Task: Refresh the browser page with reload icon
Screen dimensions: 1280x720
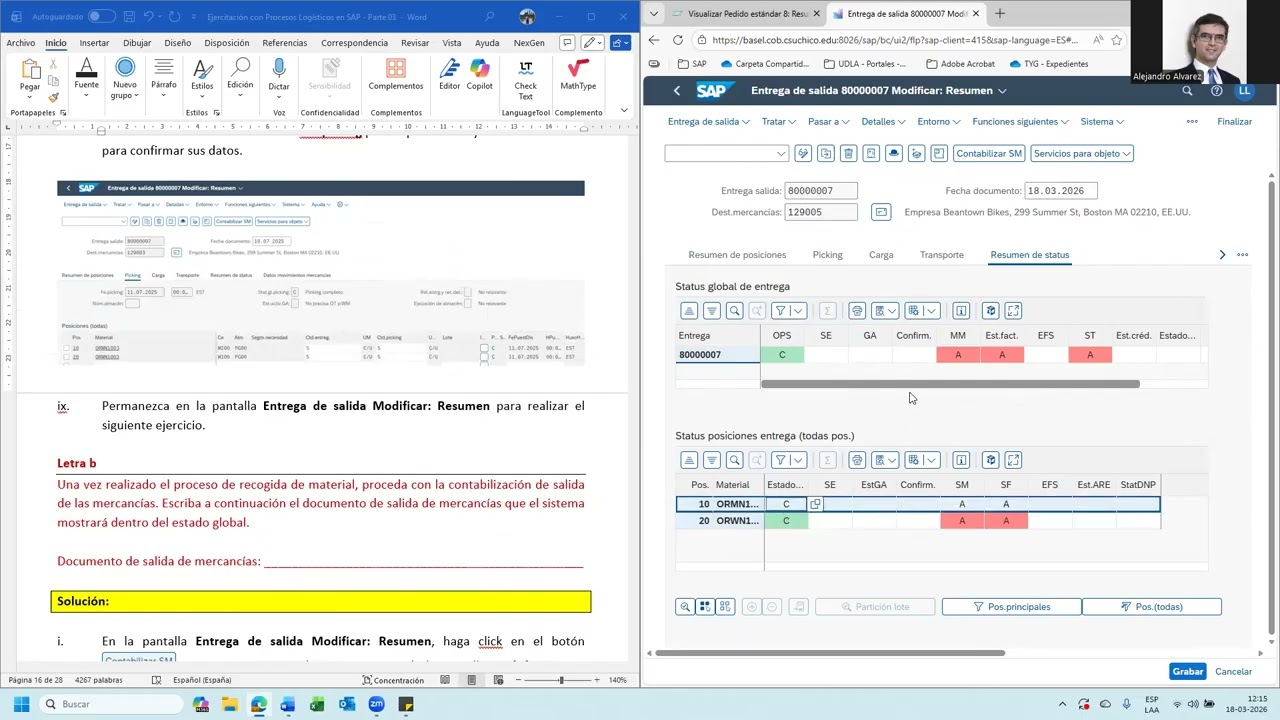Action: 678,40
